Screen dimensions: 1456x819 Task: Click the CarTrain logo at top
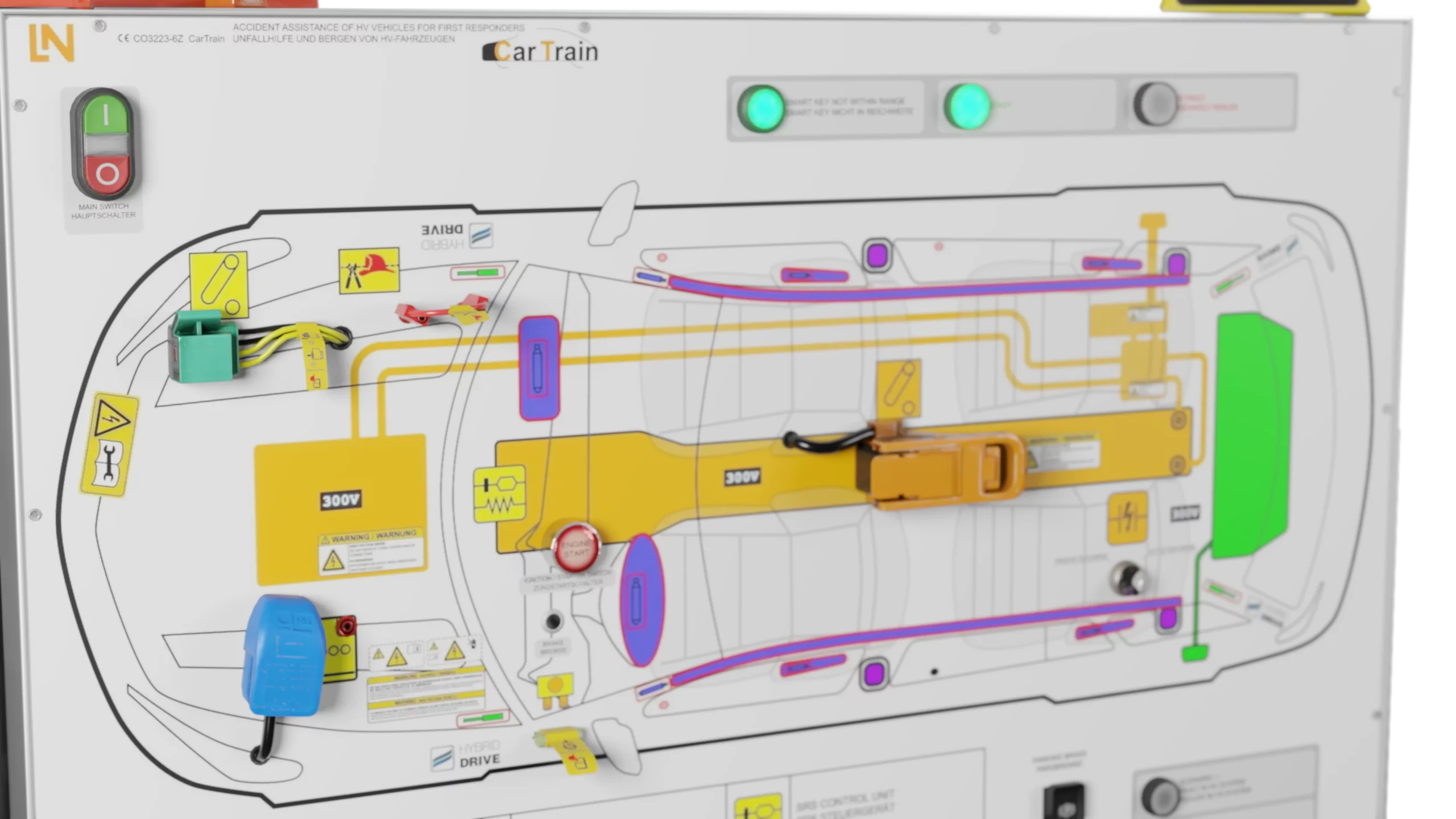540,52
